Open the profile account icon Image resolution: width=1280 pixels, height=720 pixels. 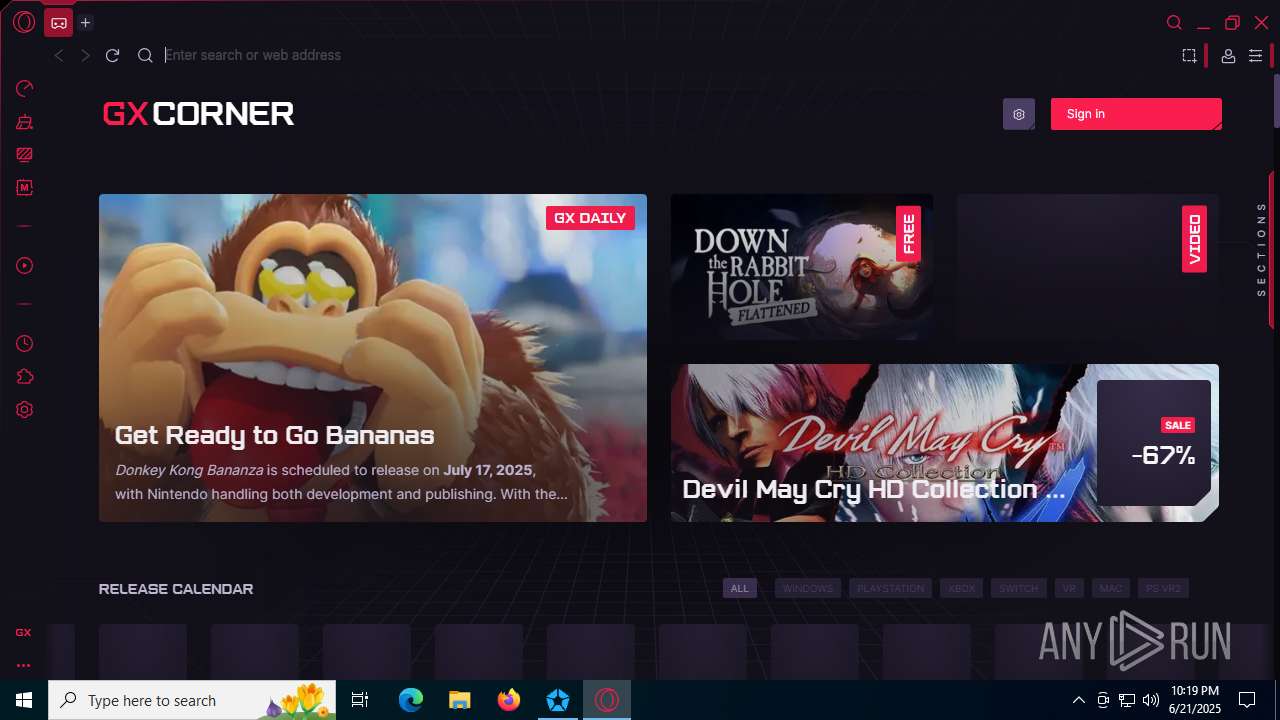point(1228,56)
